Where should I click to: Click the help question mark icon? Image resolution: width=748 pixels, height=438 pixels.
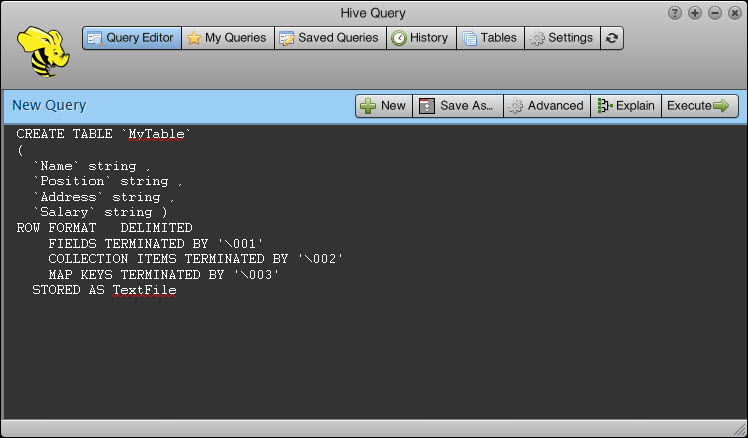pos(675,13)
